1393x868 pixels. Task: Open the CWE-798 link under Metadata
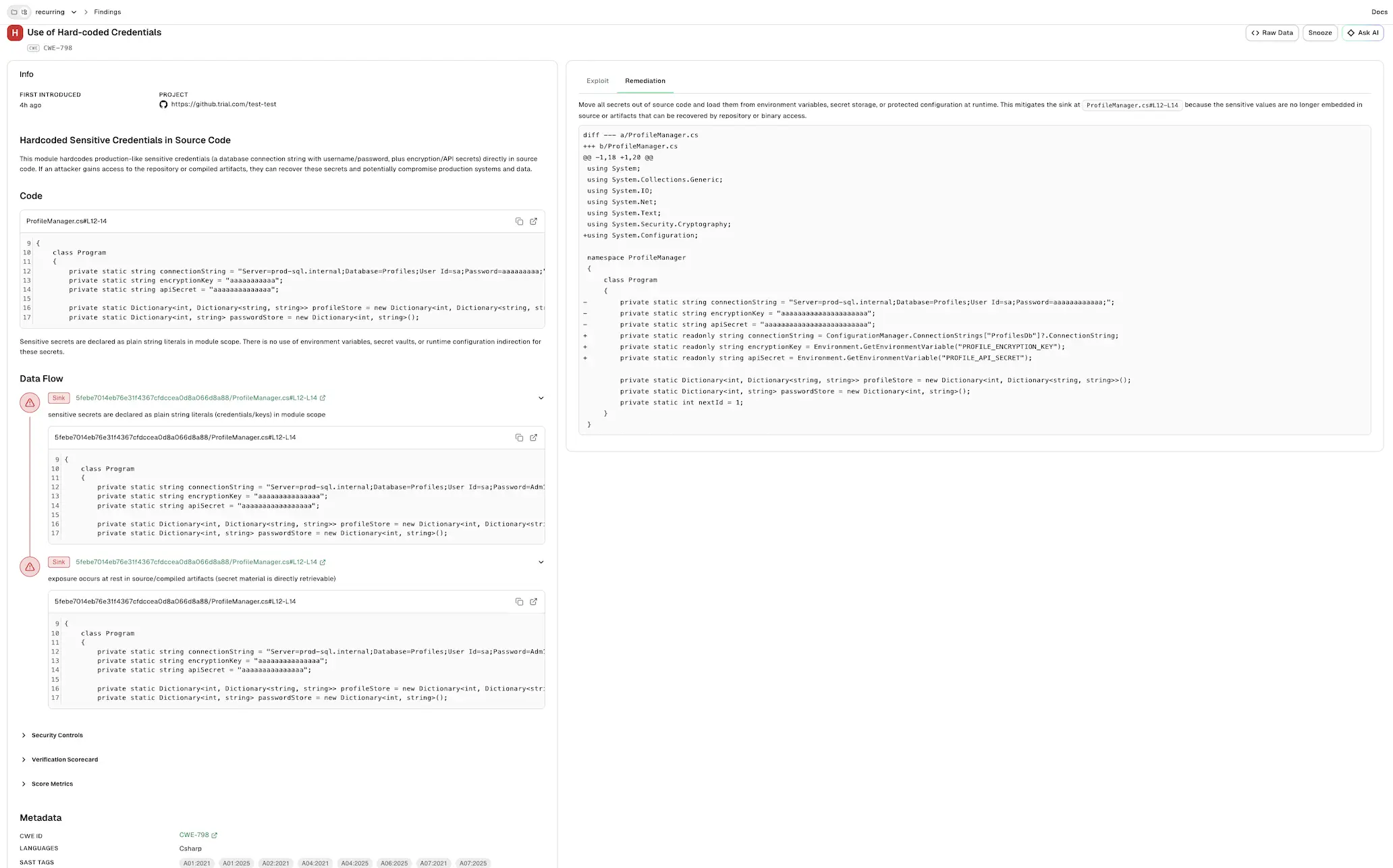[x=198, y=836]
